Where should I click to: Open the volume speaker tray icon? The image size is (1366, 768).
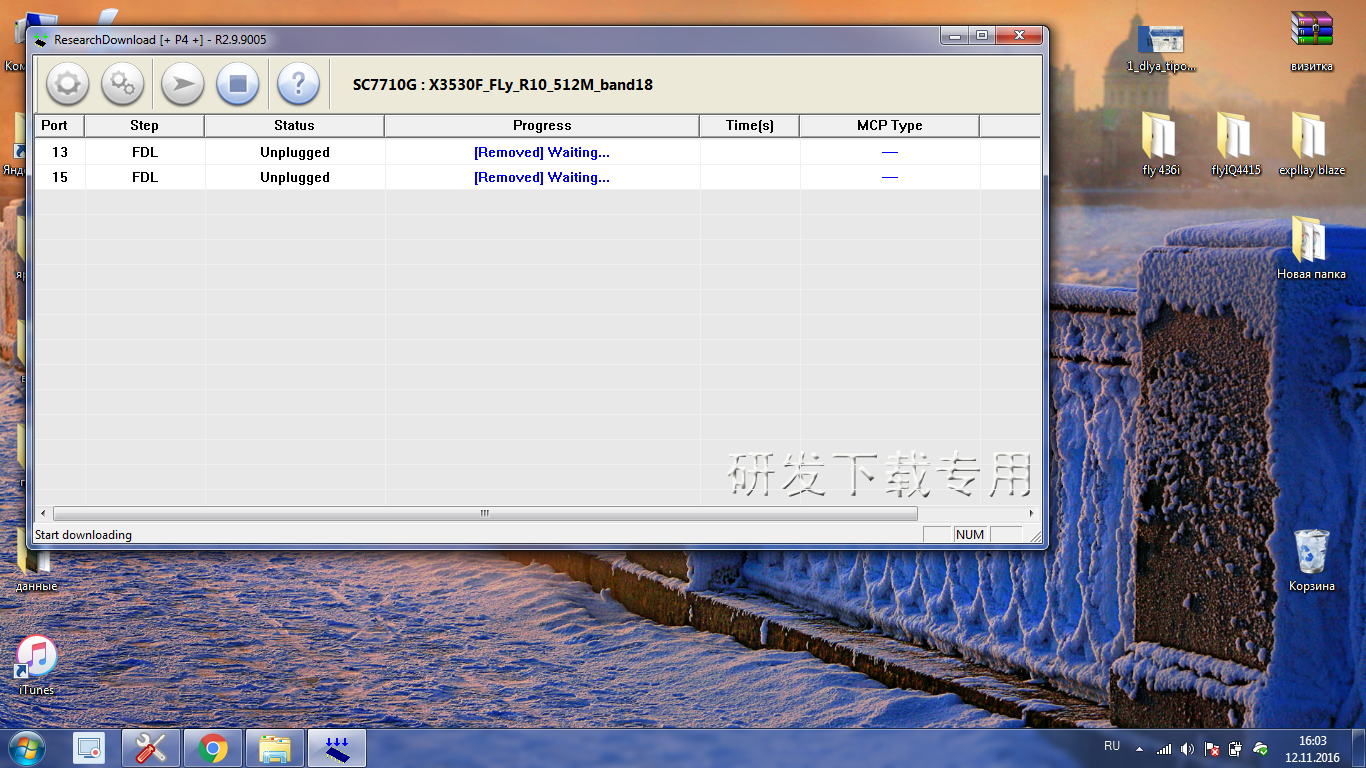tap(1187, 748)
